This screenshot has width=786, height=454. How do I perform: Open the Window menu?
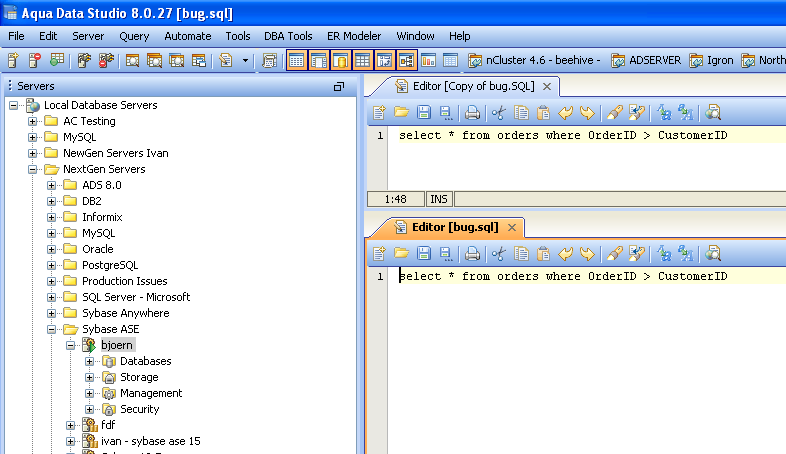tap(415, 36)
